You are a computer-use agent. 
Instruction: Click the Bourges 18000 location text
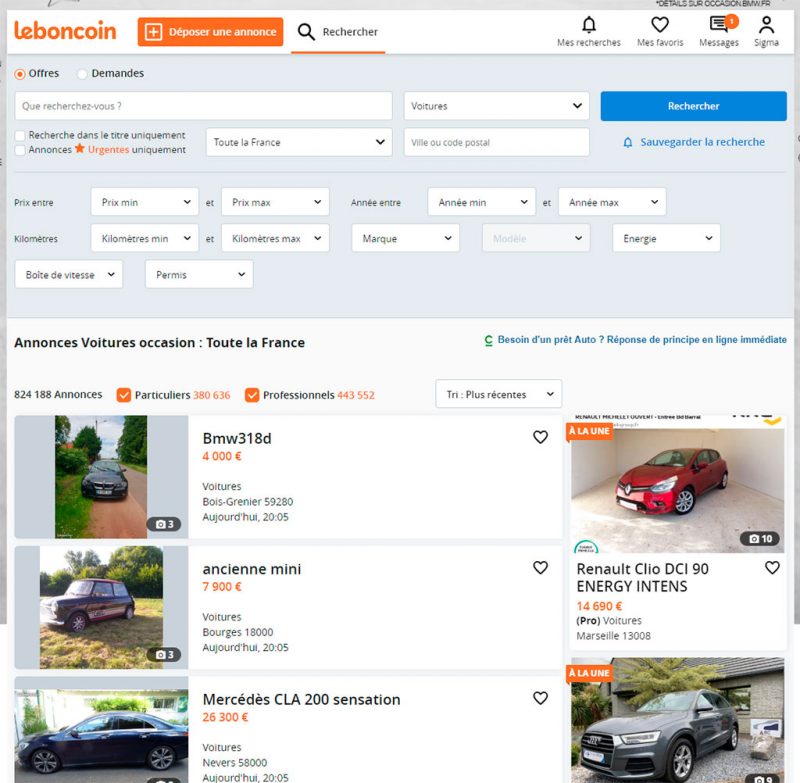[238, 632]
